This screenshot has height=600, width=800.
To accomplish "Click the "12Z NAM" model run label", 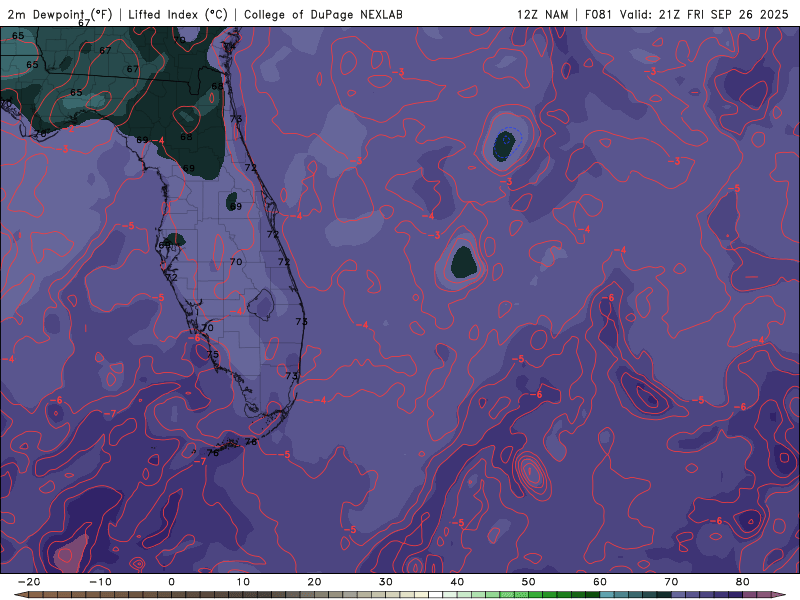I will coord(542,14).
